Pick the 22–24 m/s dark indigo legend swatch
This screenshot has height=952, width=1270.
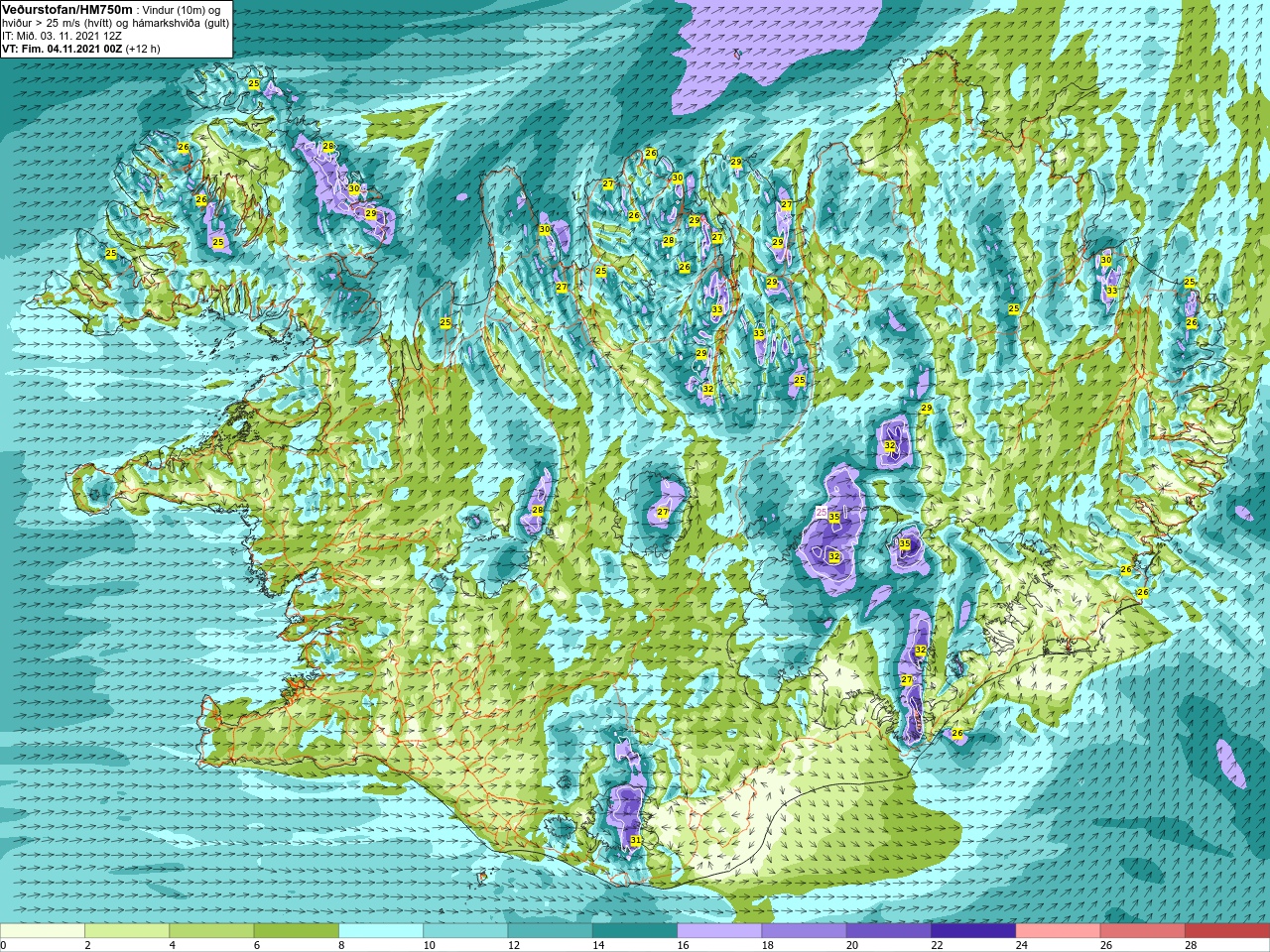pyautogui.click(x=972, y=931)
